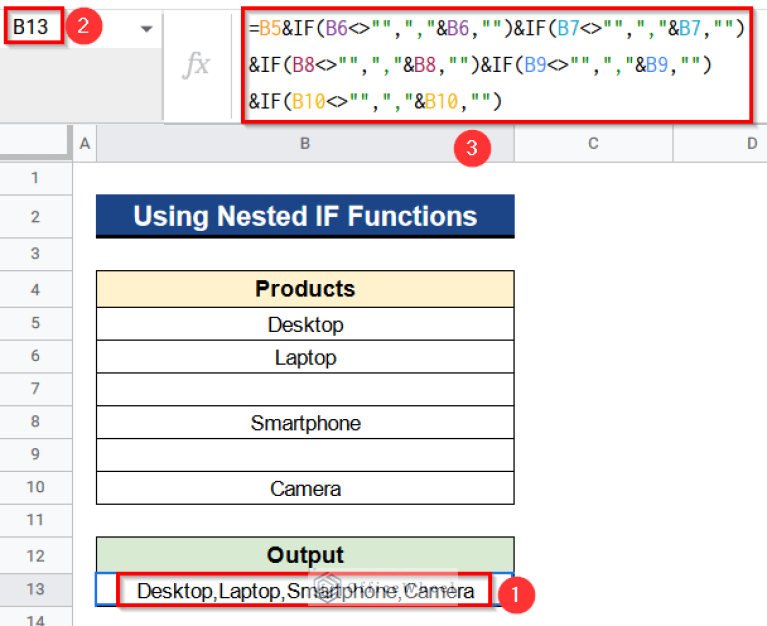
Task: Click the empty cell in row 7
Action: (x=305, y=390)
